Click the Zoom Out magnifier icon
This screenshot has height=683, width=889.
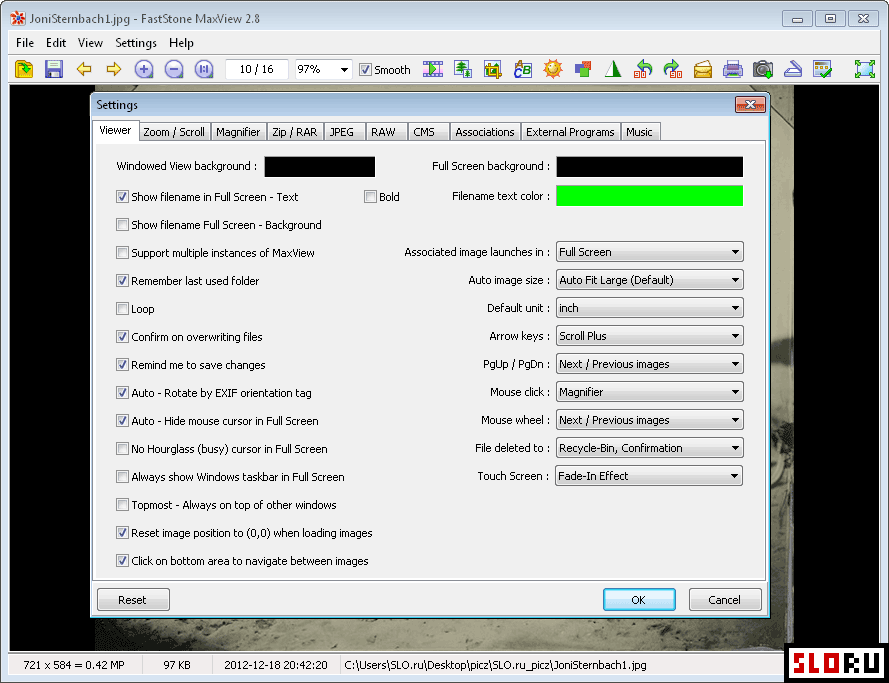pyautogui.click(x=174, y=69)
